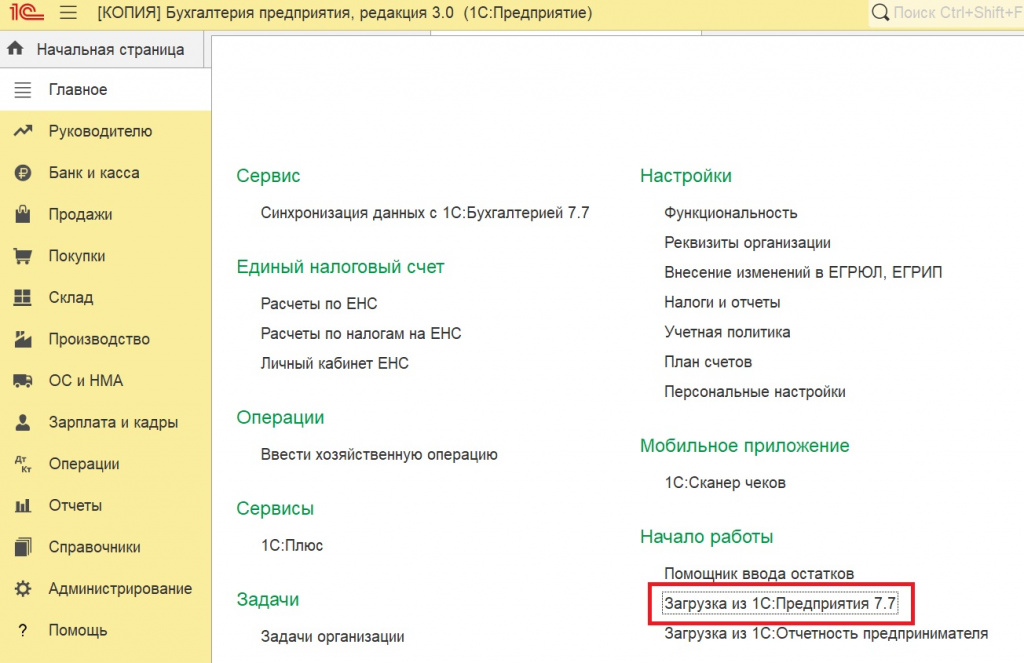The width and height of the screenshot is (1024, 663).
Task: Click the Справочники books icon
Action: [23, 547]
